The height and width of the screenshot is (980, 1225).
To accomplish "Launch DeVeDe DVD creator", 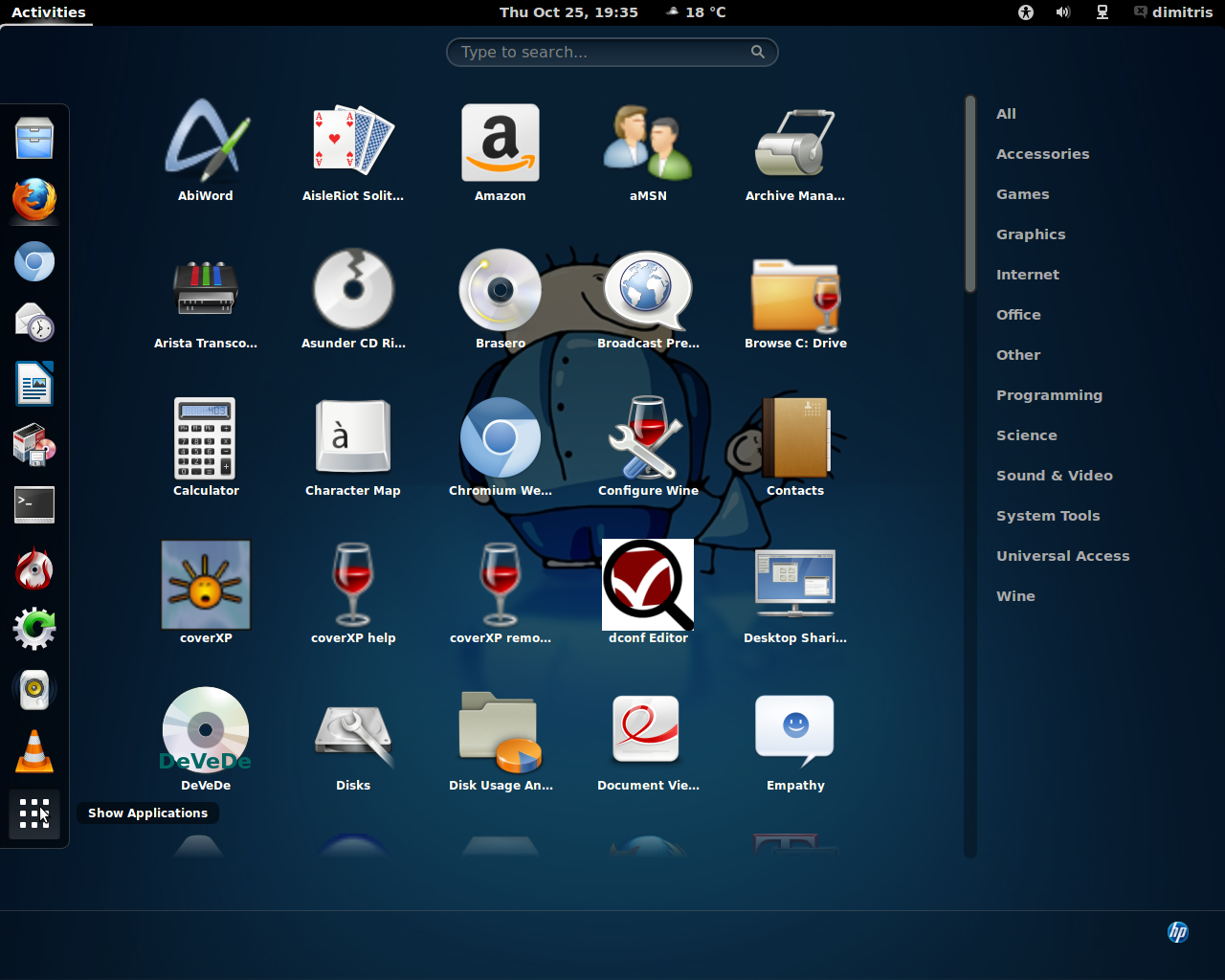I will [206, 732].
